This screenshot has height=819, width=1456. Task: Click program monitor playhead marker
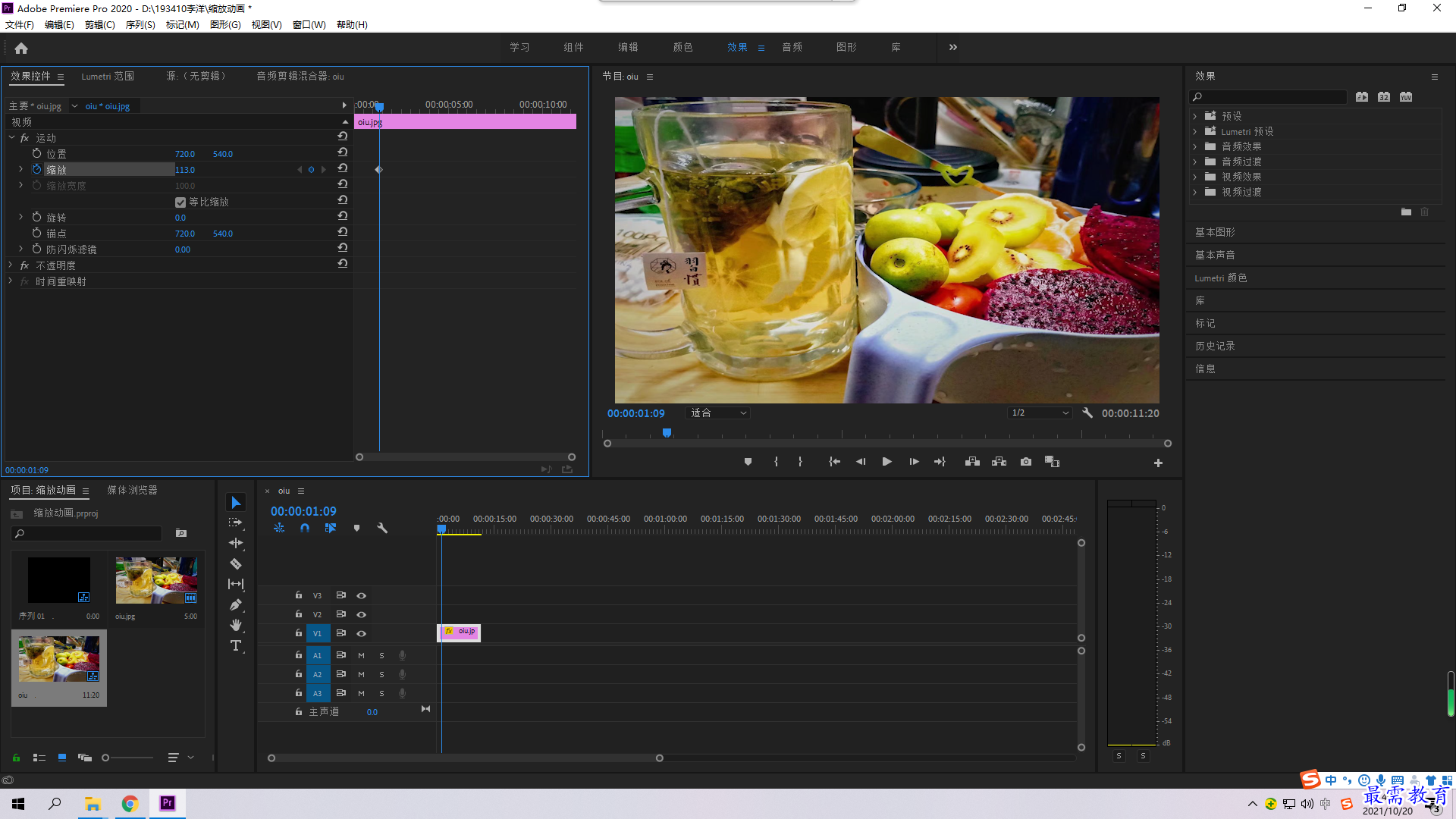[667, 433]
